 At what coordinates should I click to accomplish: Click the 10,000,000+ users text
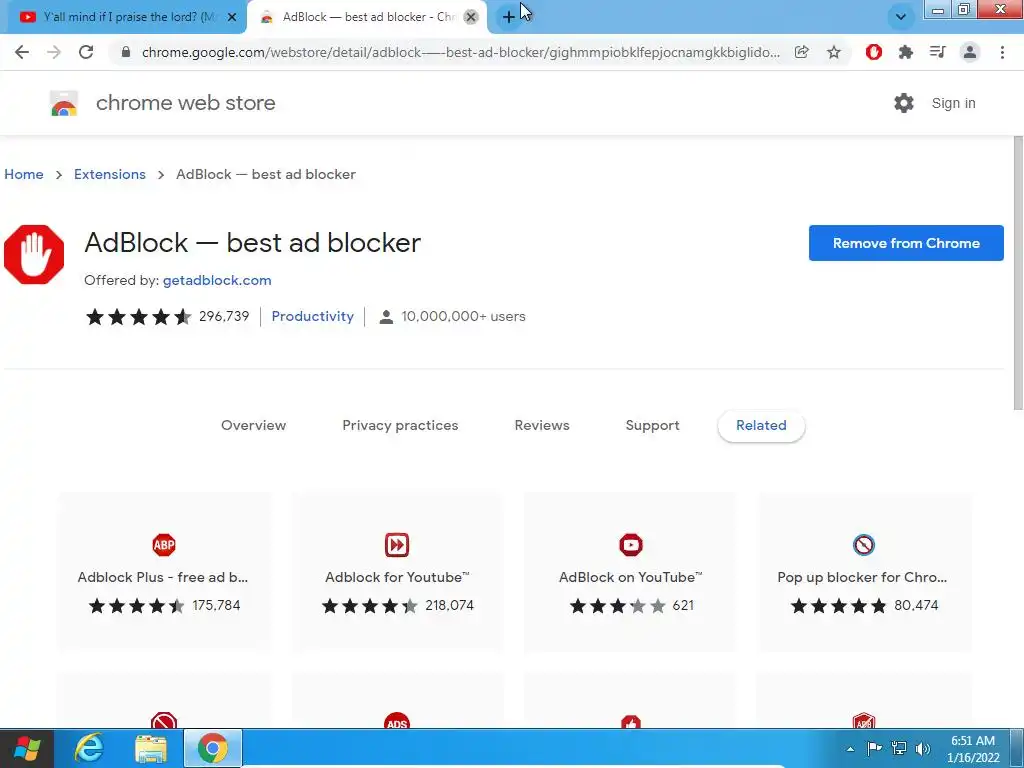(x=463, y=316)
